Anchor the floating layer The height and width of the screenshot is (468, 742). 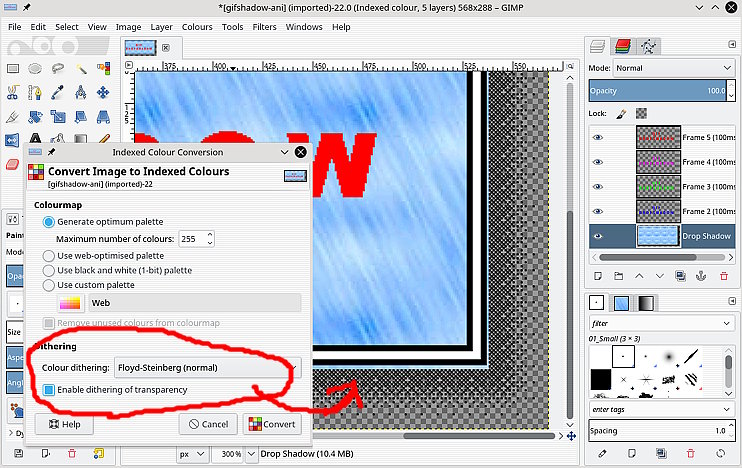click(701, 276)
